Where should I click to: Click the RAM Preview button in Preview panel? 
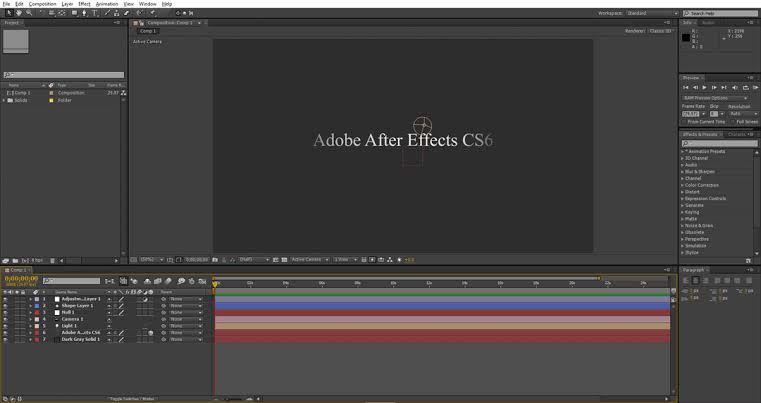click(756, 87)
